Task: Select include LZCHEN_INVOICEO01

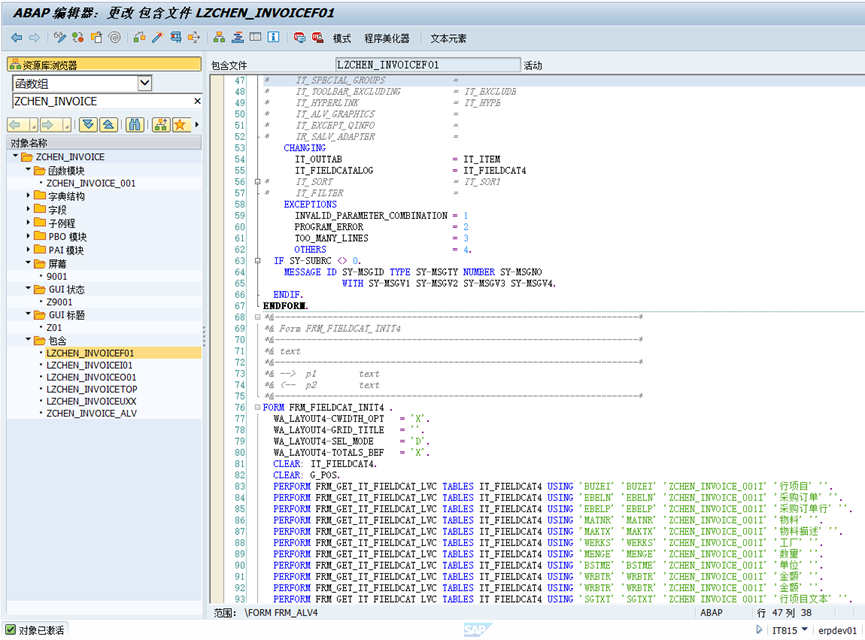Action: (91, 377)
